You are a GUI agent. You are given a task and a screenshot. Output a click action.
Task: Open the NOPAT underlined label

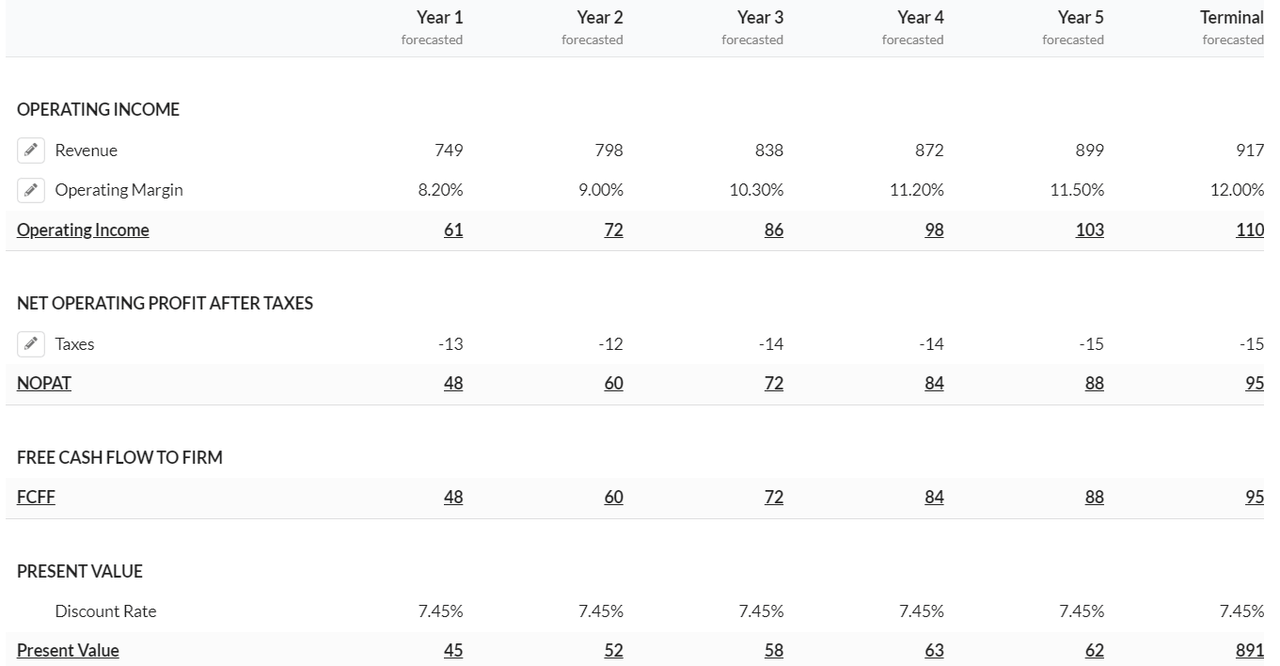click(44, 383)
